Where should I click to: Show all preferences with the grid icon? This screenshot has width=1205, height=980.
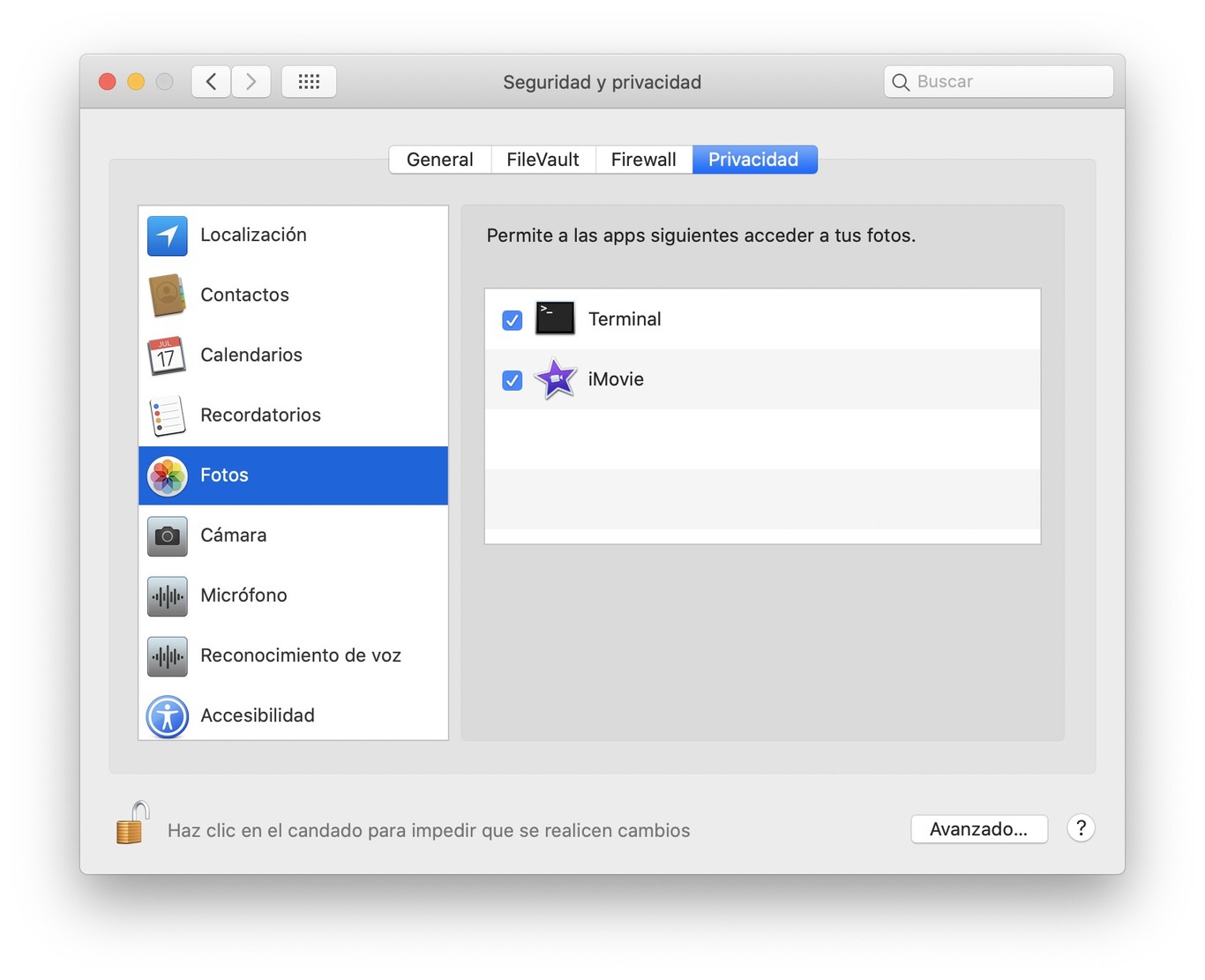pos(309,82)
